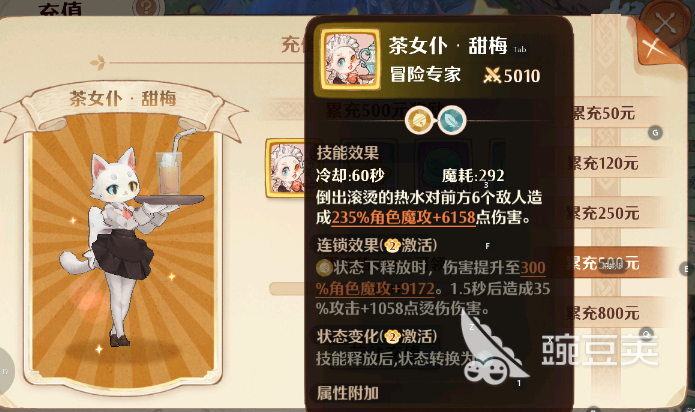Screen dimensions: 695x412
Task: Click the gold bell skill-type icon
Action: 419,120
